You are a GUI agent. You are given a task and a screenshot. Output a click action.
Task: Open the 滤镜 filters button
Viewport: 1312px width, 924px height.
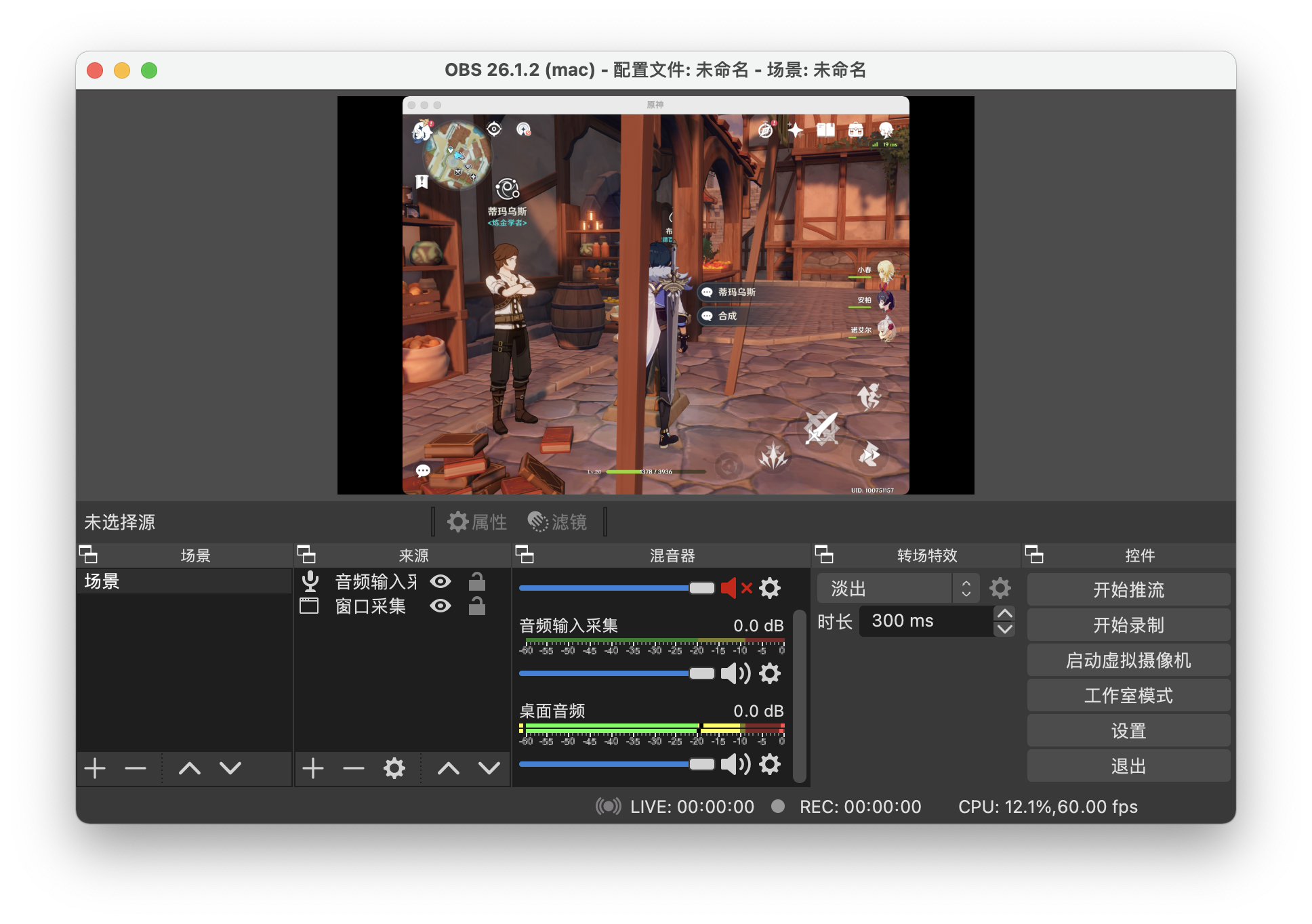(557, 522)
